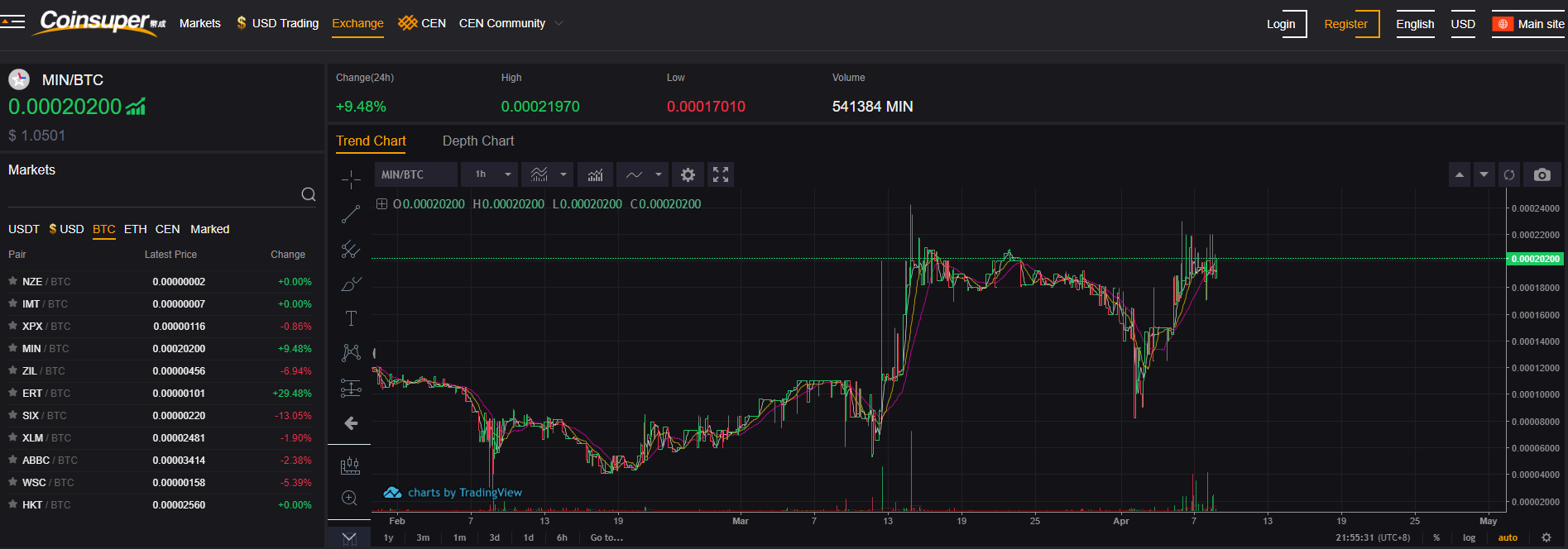This screenshot has height=549, width=1568.
Task: Click the markets search magnifier field
Action: pyautogui.click(x=309, y=194)
